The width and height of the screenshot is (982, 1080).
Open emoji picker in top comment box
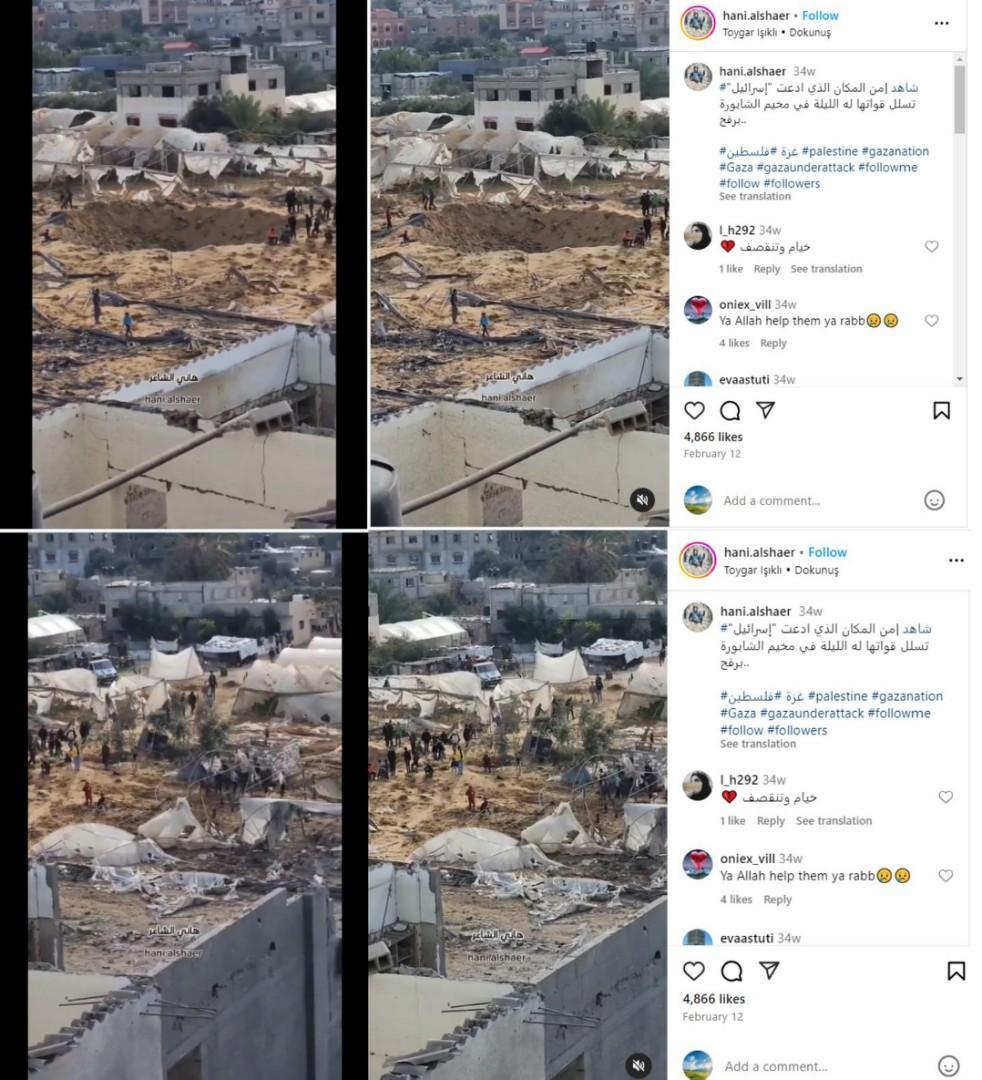click(934, 500)
